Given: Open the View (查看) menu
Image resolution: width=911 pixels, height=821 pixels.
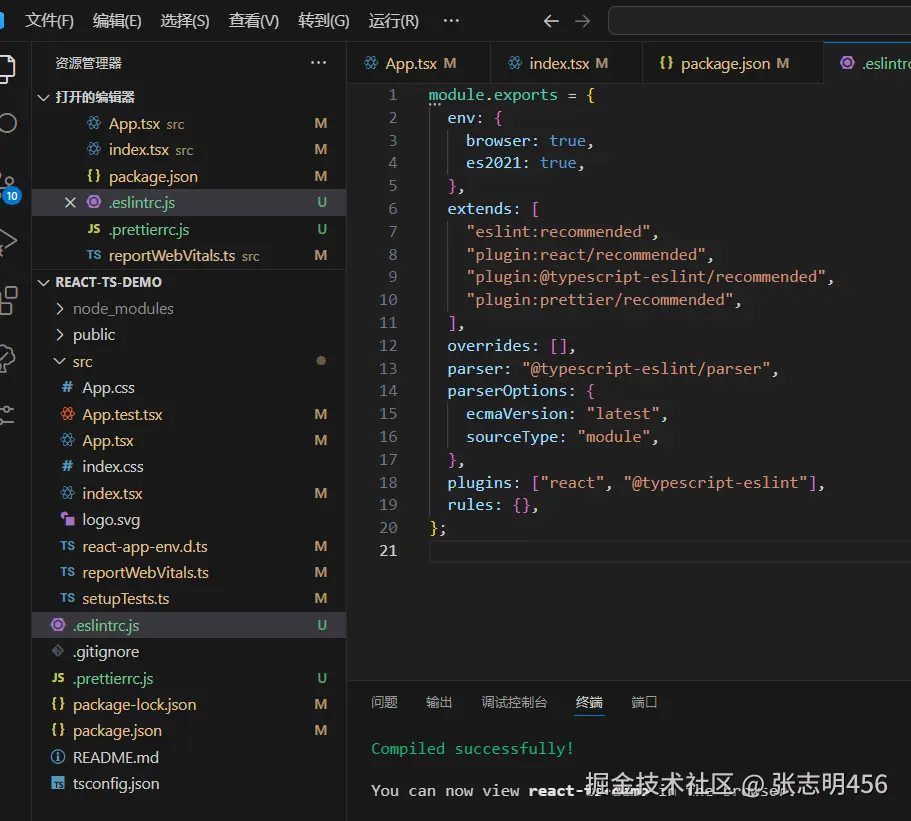Looking at the screenshot, I should coord(253,21).
